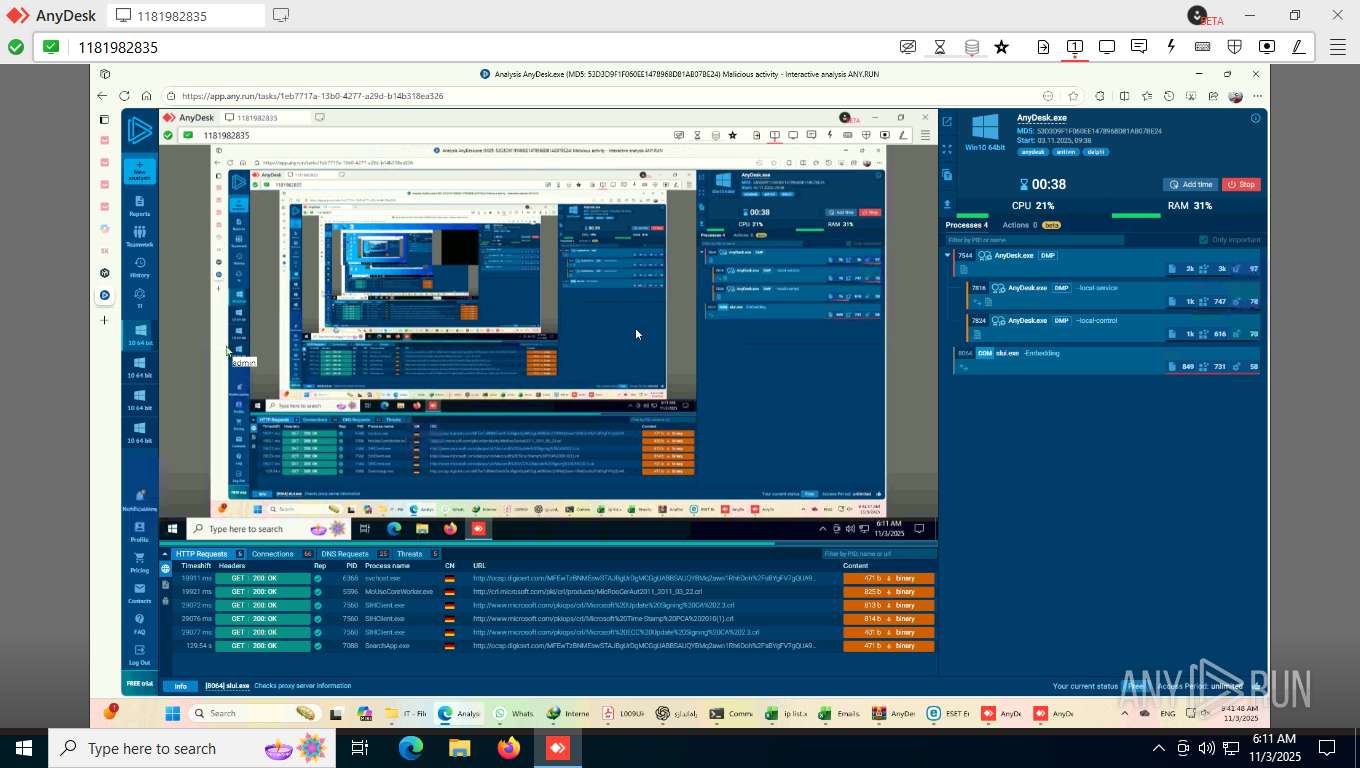Image resolution: width=1360 pixels, height=768 pixels.
Task: Click the browser address bar URL
Action: coord(312,96)
